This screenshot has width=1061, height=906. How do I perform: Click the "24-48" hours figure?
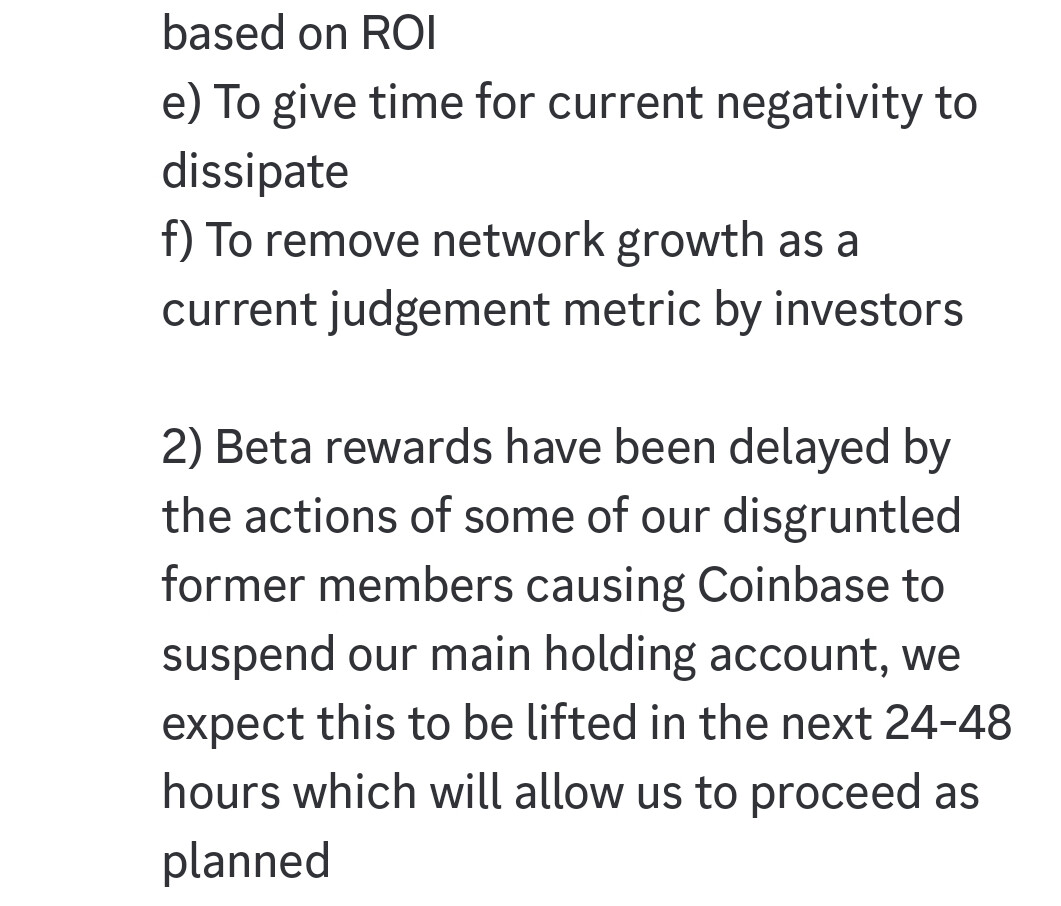click(x=948, y=723)
